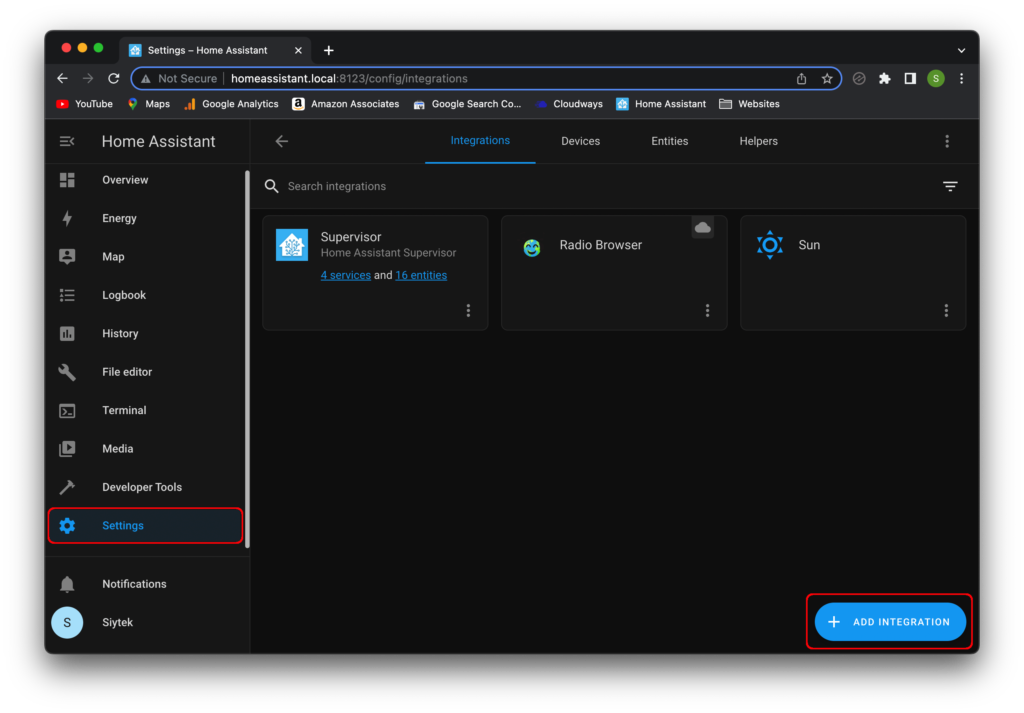The width and height of the screenshot is (1024, 713).
Task: Open the Maps bookmark
Action: 148,104
